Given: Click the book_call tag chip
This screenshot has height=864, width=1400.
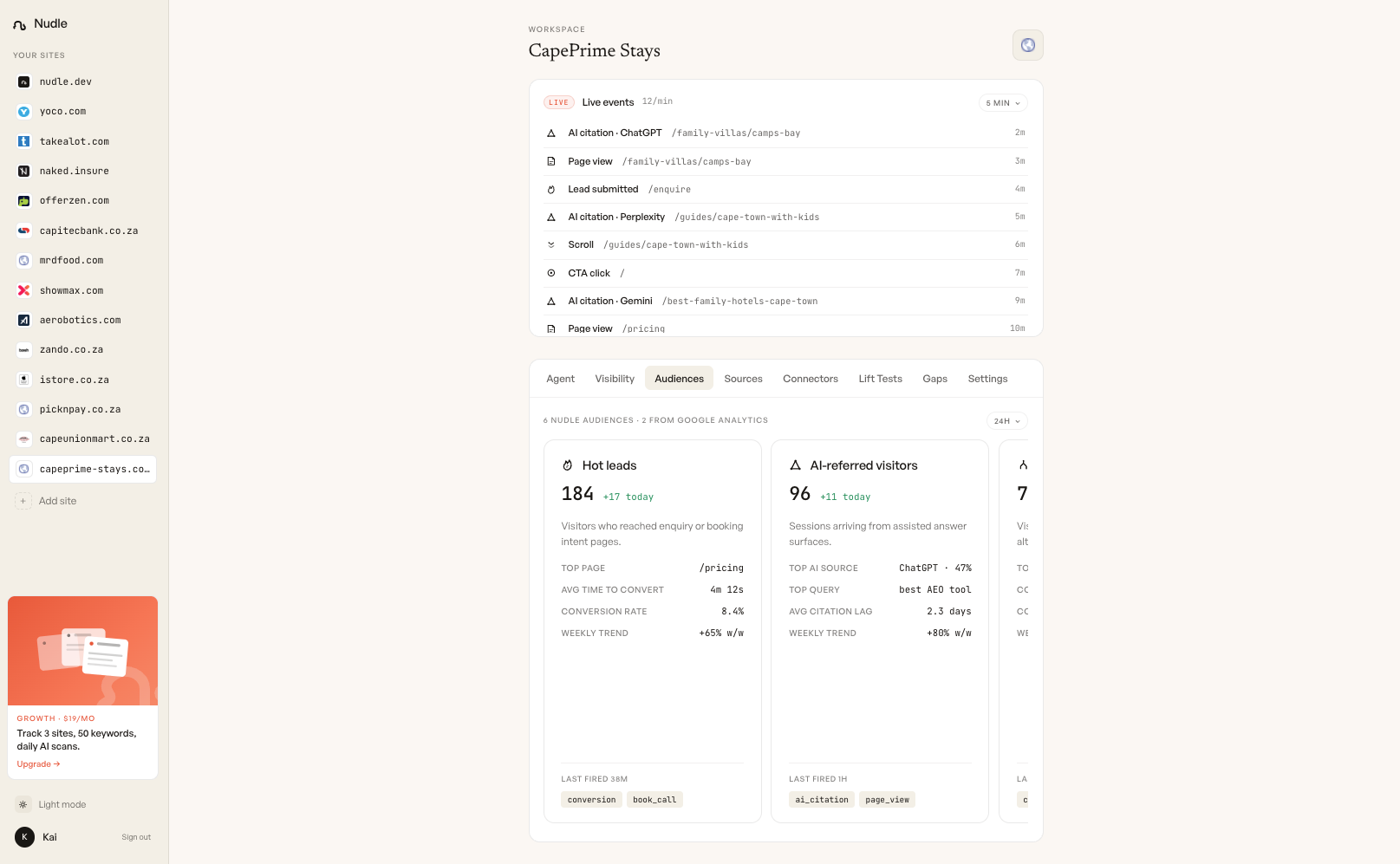Looking at the screenshot, I should pyautogui.click(x=654, y=800).
